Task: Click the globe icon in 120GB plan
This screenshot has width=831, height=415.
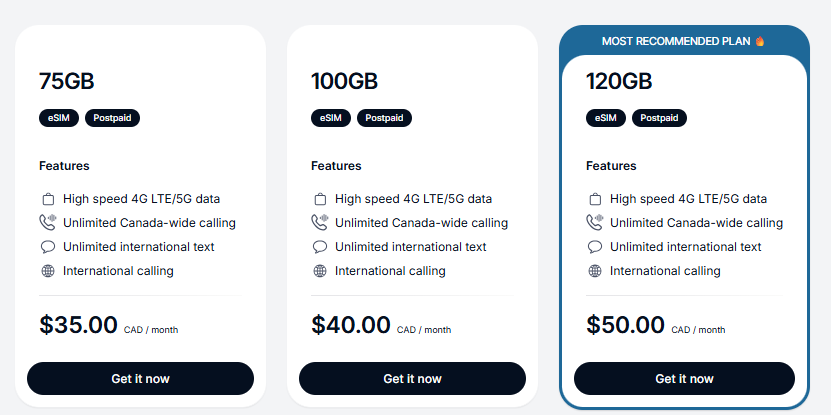Action: coord(595,271)
